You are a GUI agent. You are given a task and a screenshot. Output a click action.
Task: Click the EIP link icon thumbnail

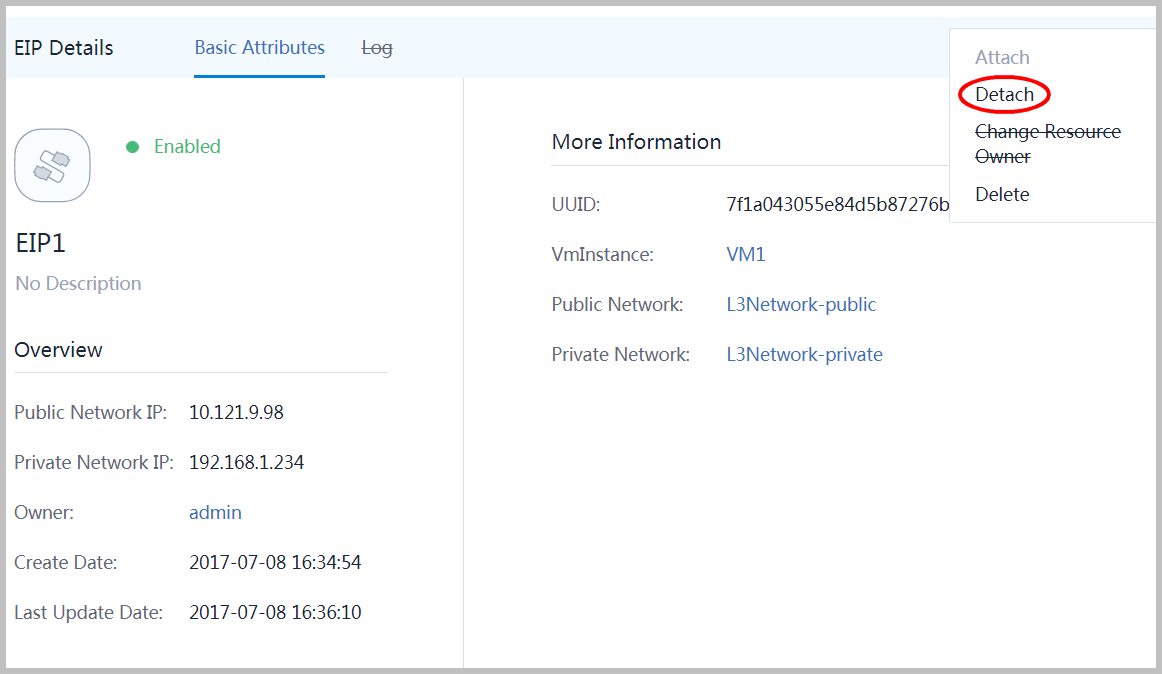[x=53, y=165]
